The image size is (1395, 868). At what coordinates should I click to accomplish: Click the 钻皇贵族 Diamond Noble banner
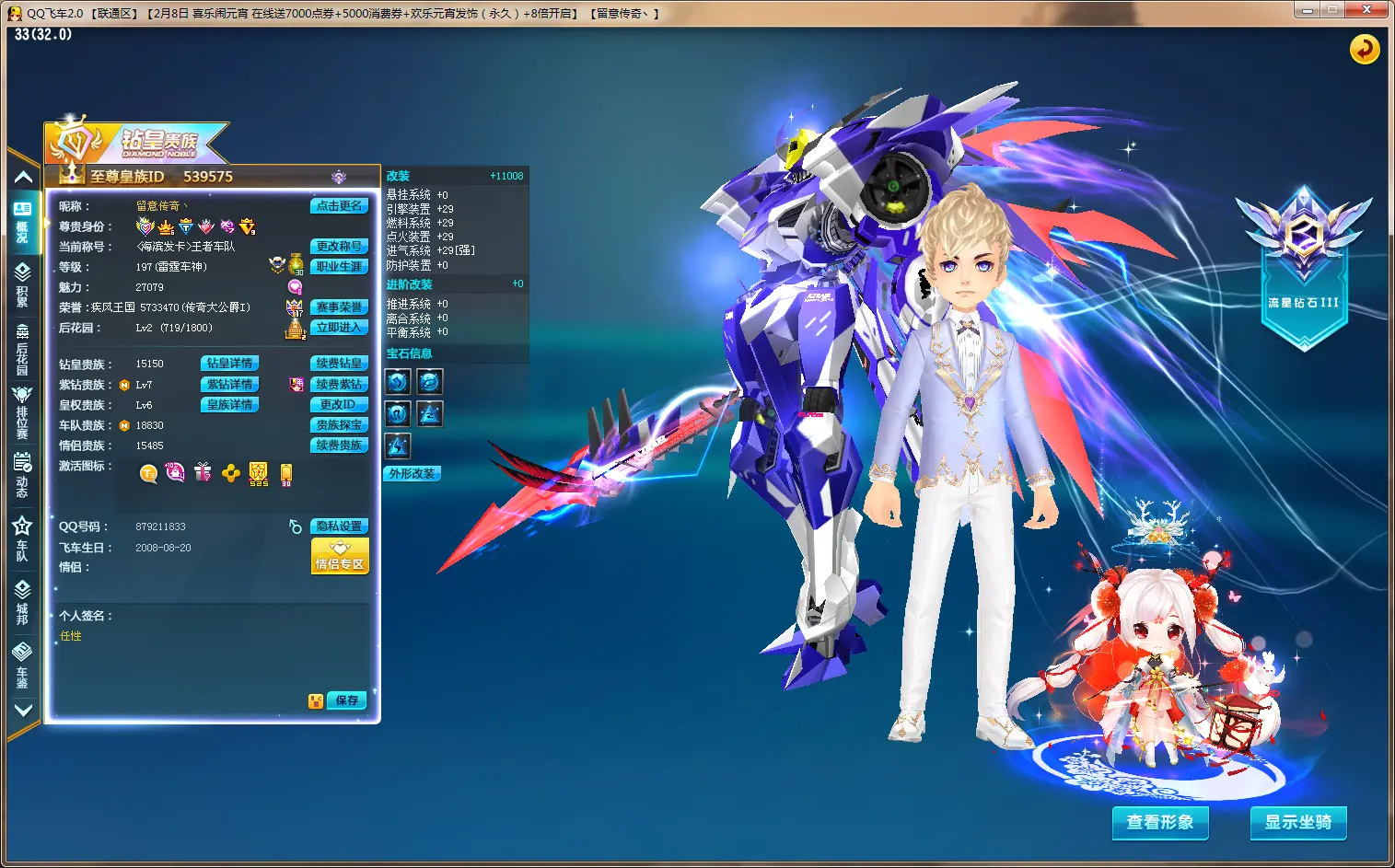(x=138, y=141)
